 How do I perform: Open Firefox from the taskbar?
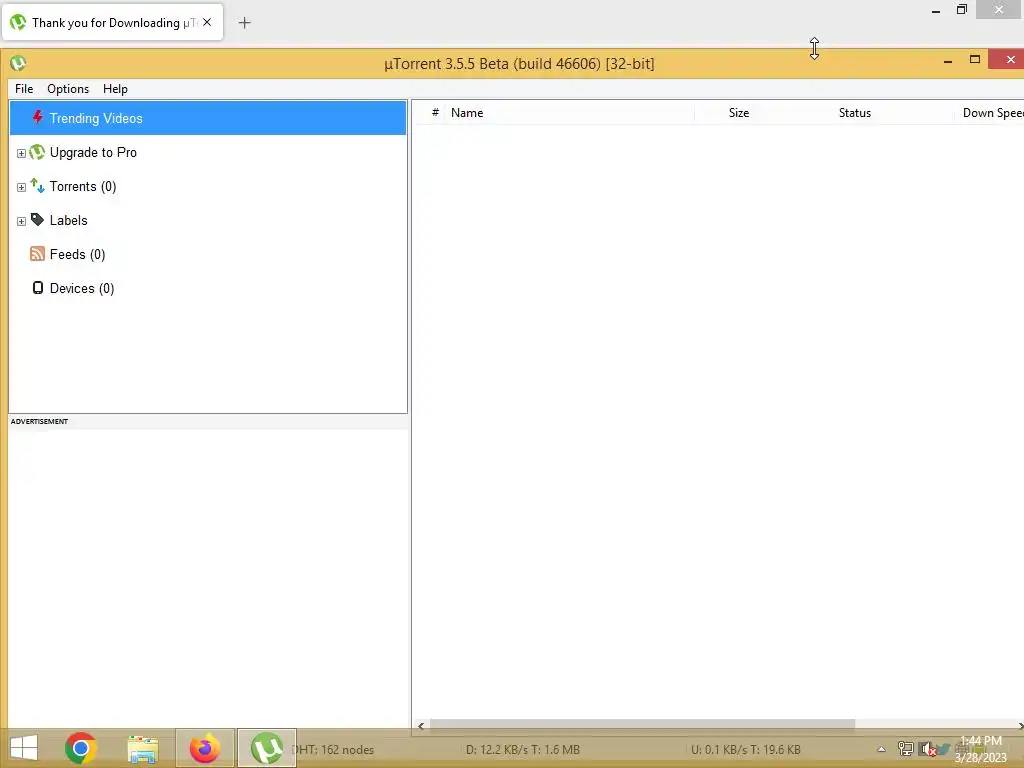pos(204,748)
